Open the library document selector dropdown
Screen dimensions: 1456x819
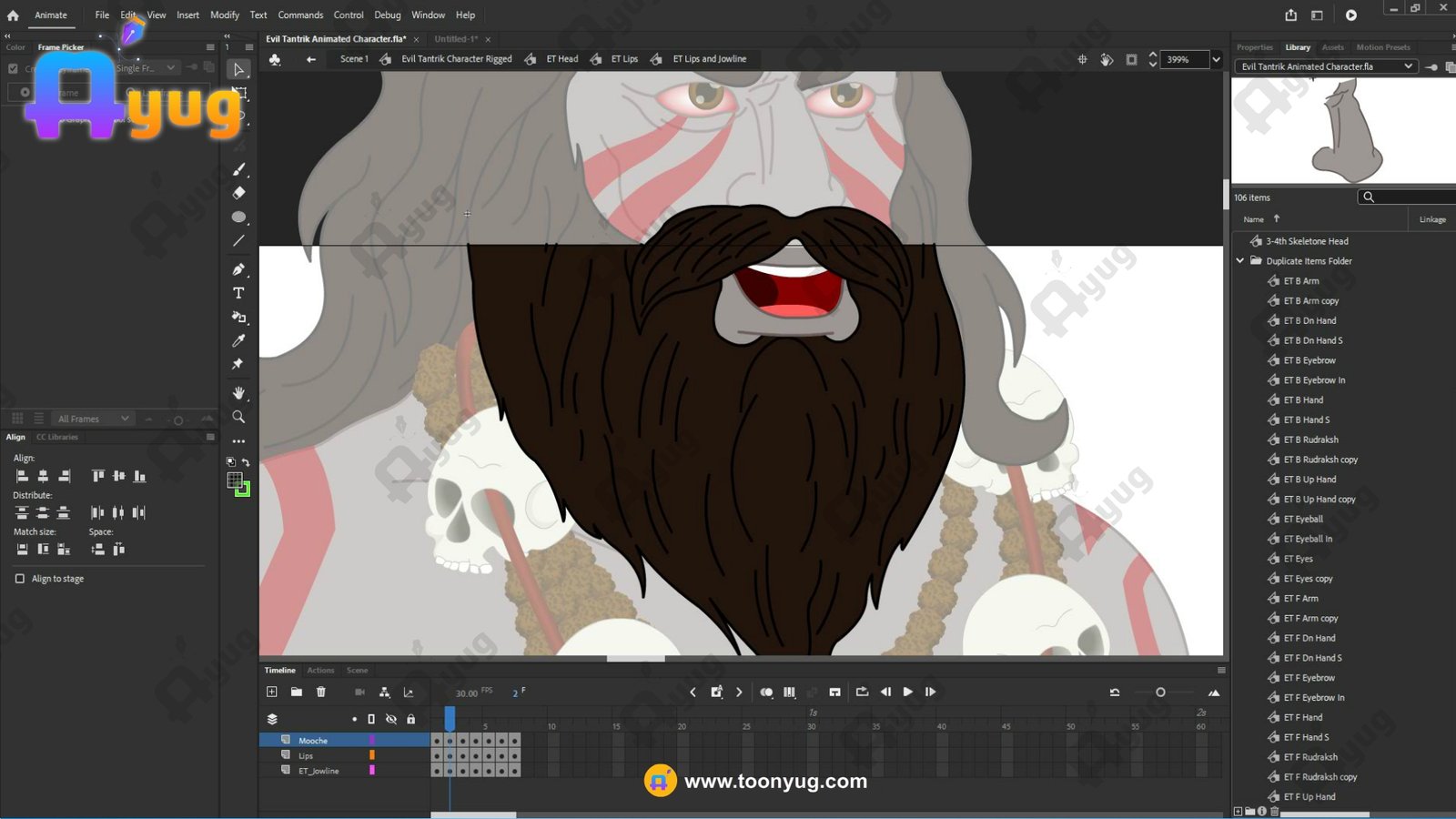1407,66
